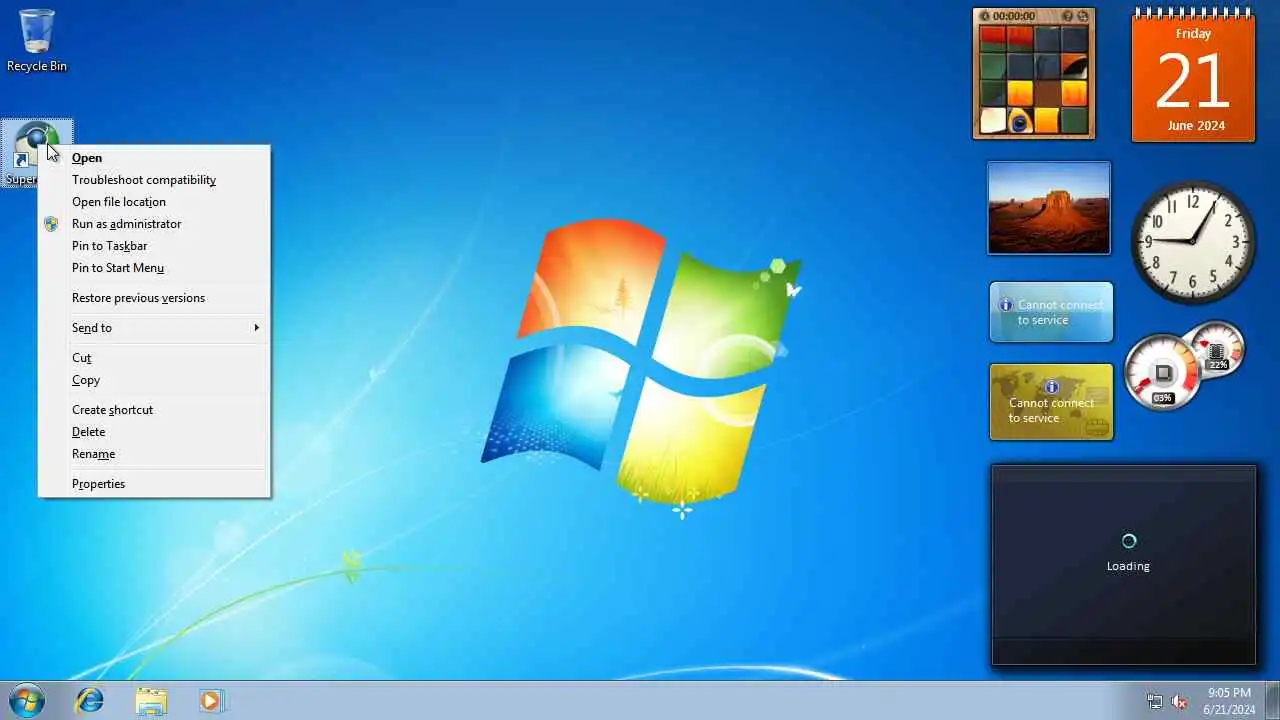Click the Loading feed headlines gadget
1280x720 pixels.
(1123, 565)
